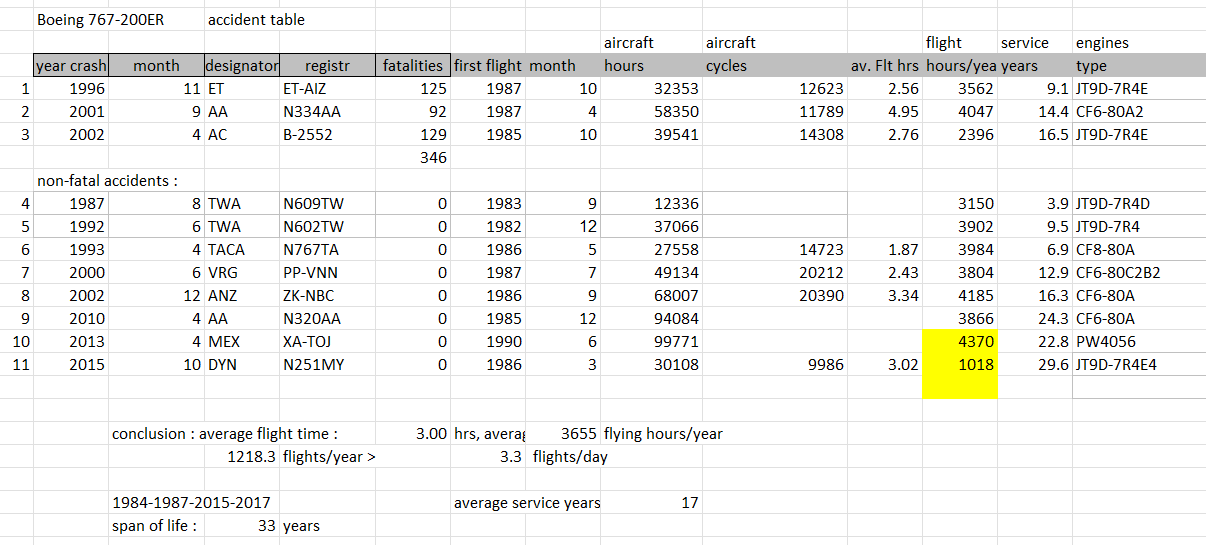Select year crash cell 2013

pyautogui.click(x=71, y=341)
